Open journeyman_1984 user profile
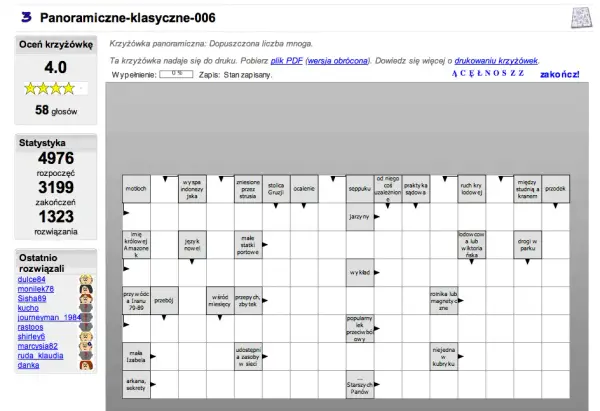Image resolution: width=600 pixels, height=411 pixels. point(49,317)
